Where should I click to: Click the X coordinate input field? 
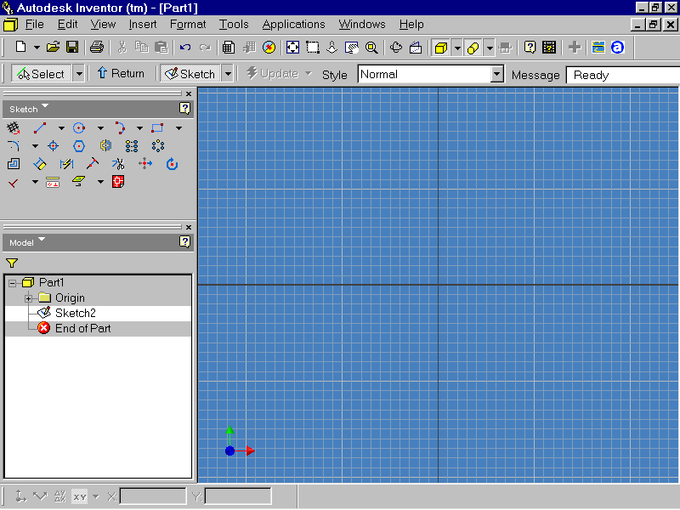point(152,496)
